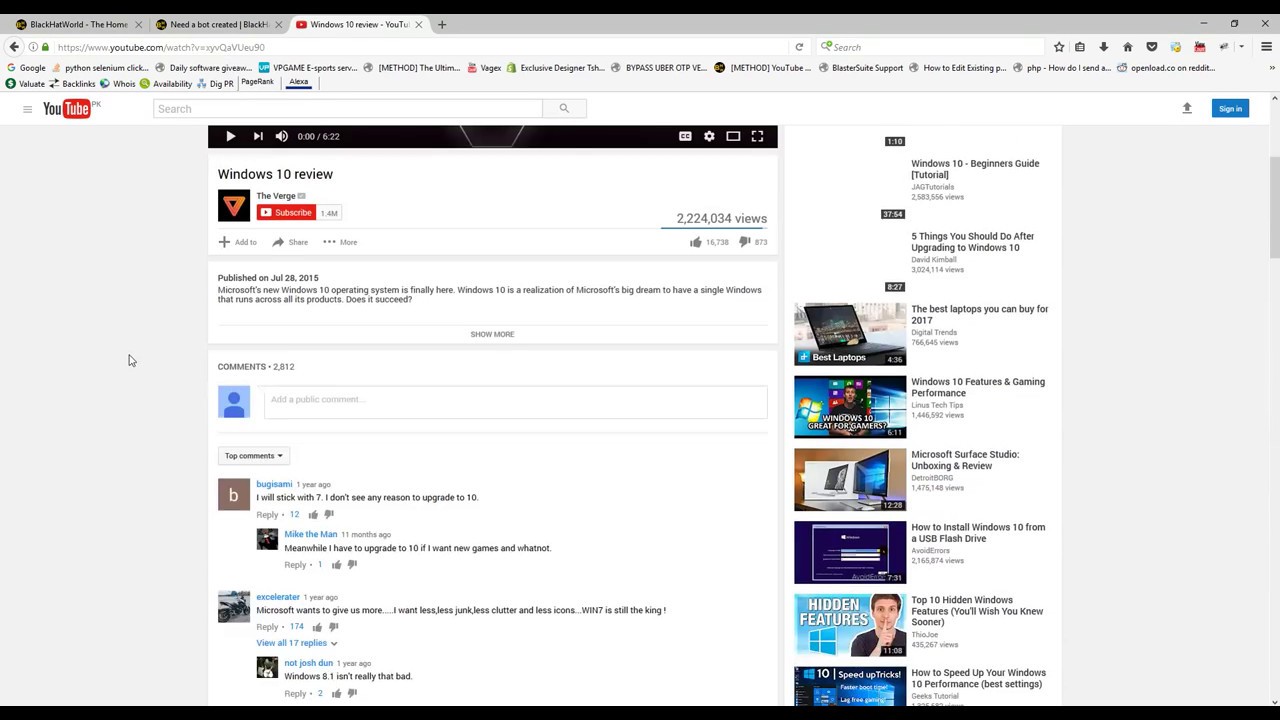Open YouTube guide hamburger menu
1280x720 pixels.
click(27, 109)
